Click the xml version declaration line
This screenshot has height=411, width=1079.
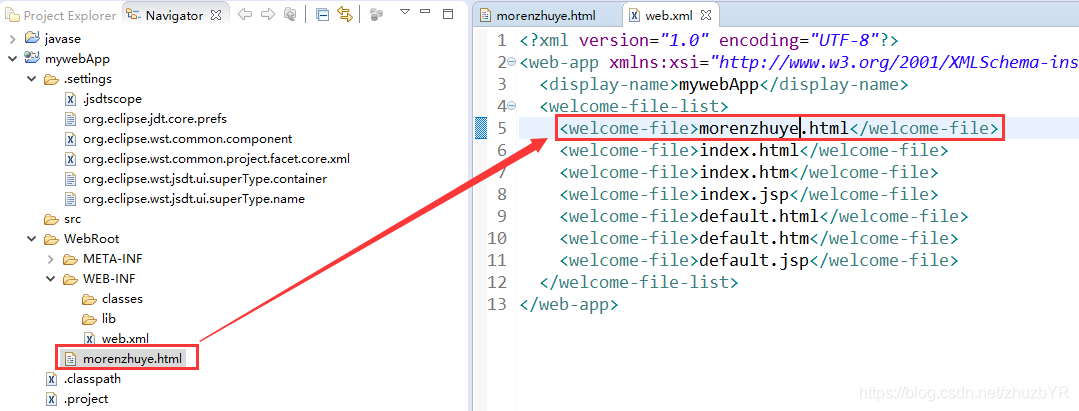(x=709, y=41)
